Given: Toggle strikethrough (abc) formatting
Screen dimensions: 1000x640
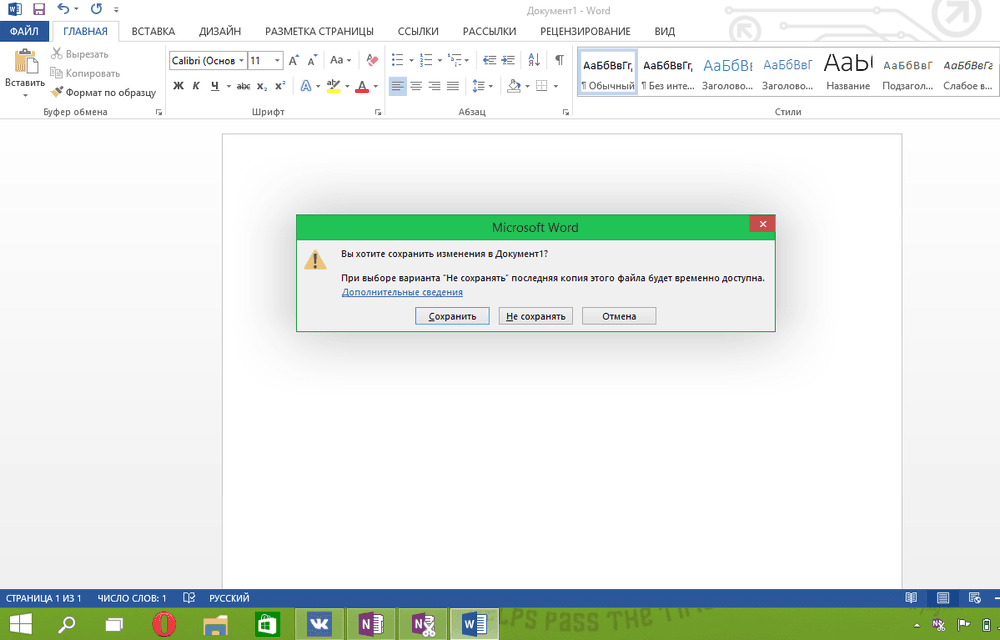Looking at the screenshot, I should (x=243, y=85).
